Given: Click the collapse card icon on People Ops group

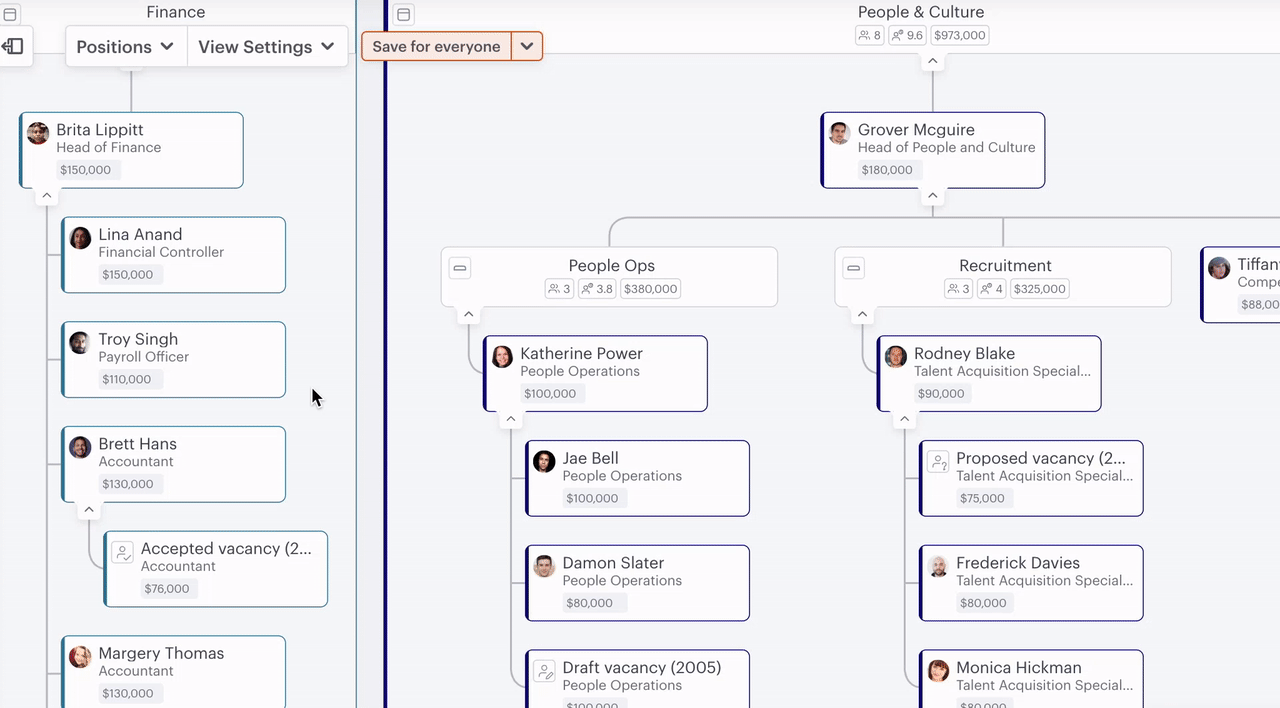Looking at the screenshot, I should pos(459,267).
